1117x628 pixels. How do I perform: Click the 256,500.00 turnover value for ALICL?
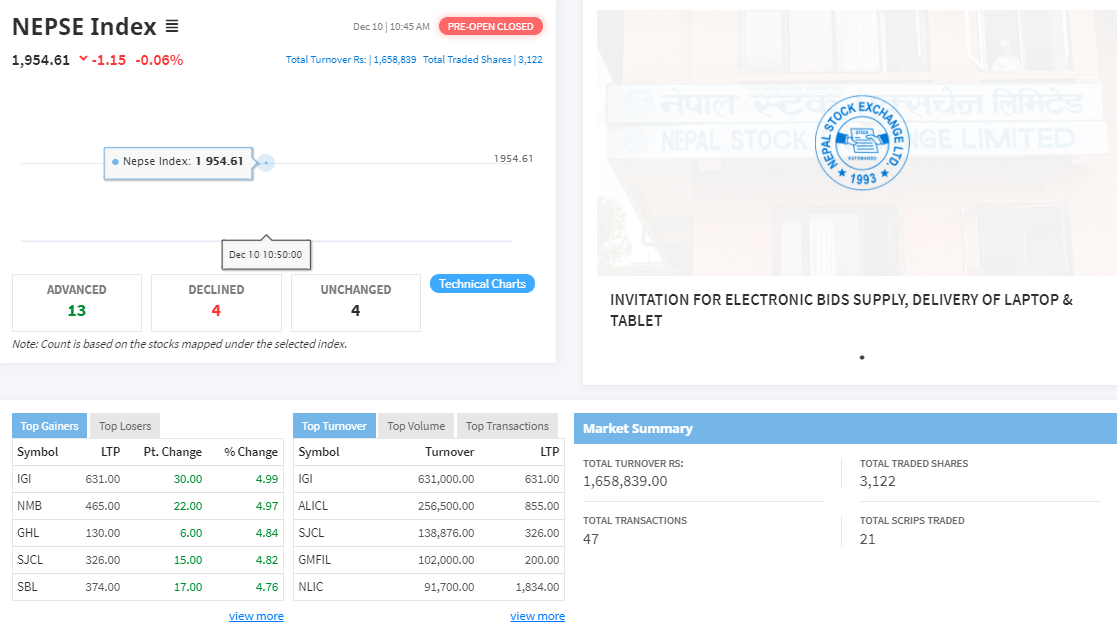pyautogui.click(x=446, y=506)
